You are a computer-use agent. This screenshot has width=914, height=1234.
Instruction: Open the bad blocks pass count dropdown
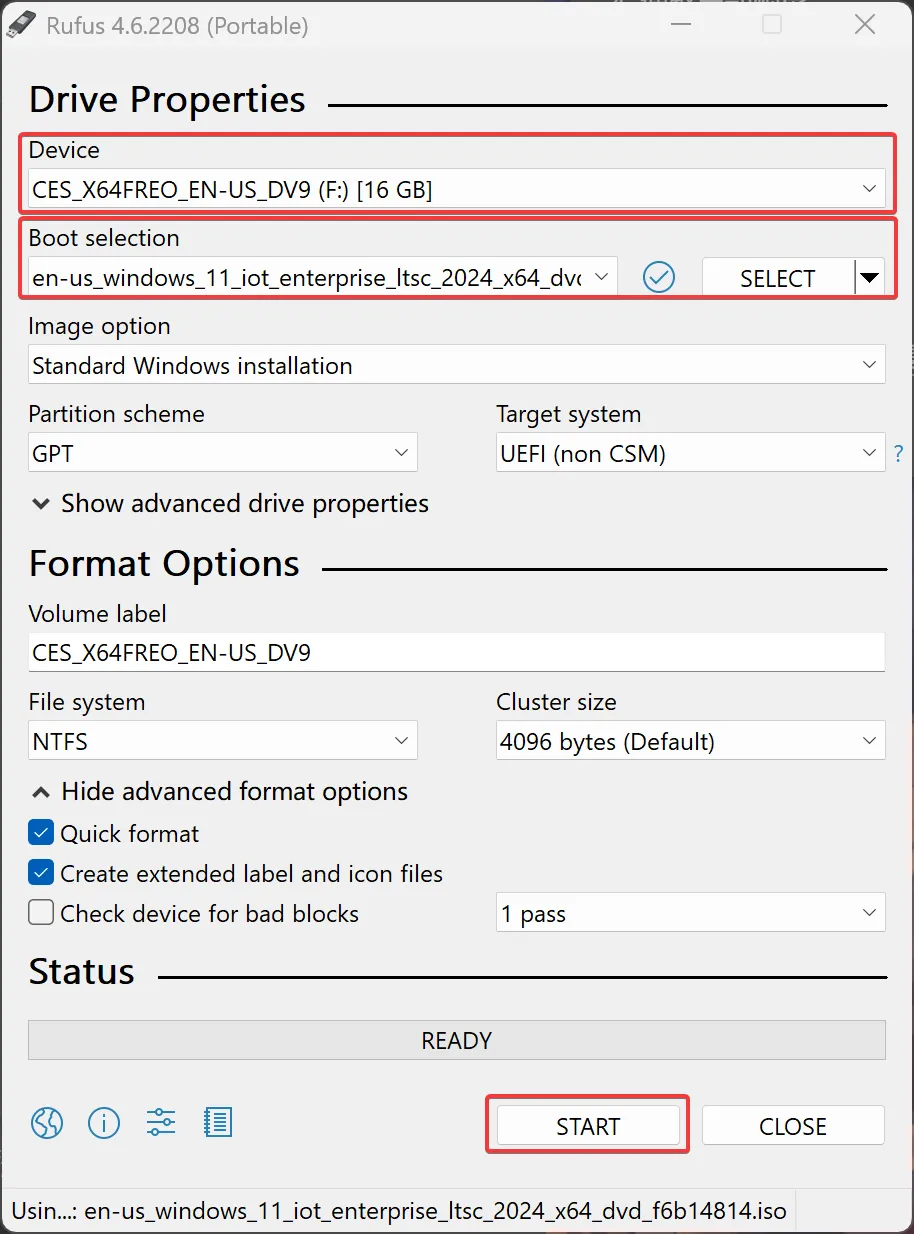tap(868, 913)
